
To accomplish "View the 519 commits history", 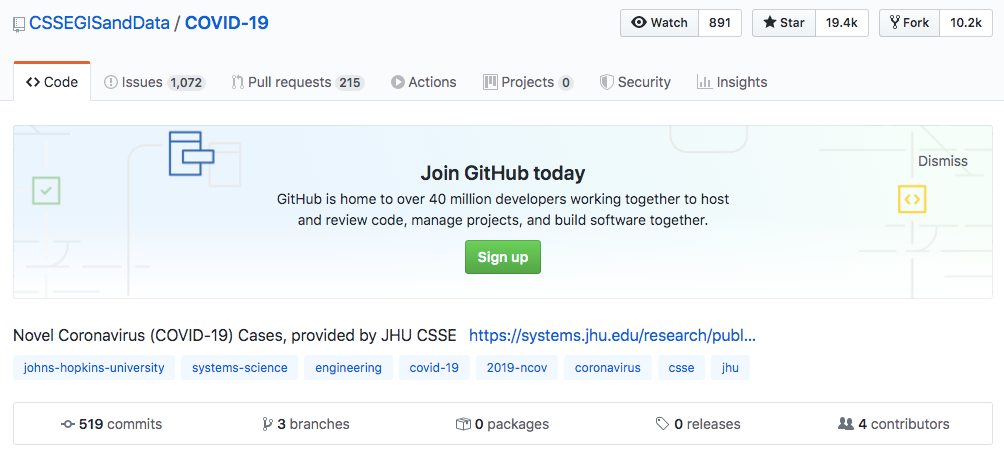I will coord(111,424).
